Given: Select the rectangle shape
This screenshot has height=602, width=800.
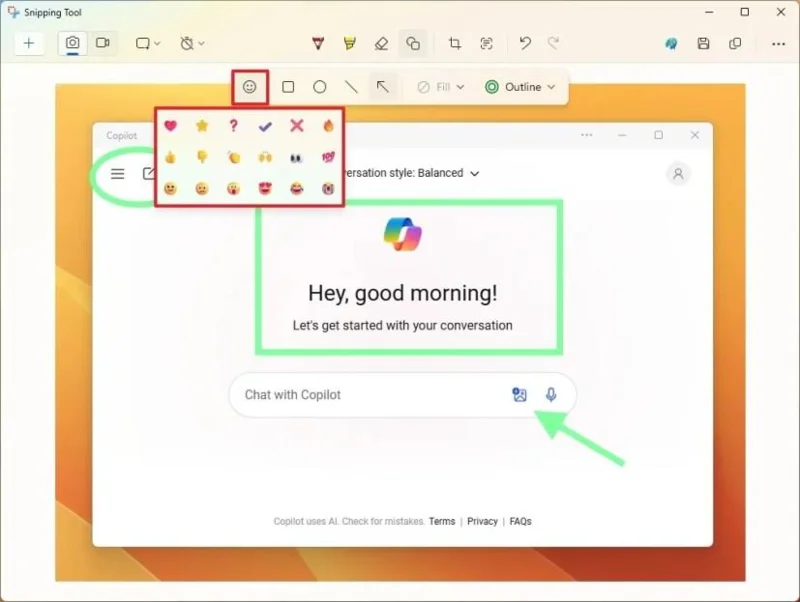Looking at the screenshot, I should 288,87.
